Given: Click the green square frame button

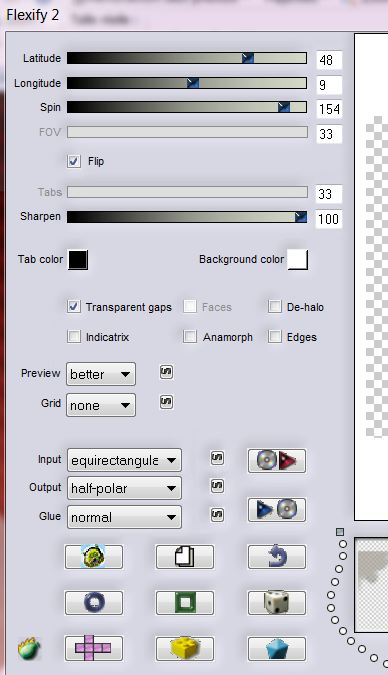Looking at the screenshot, I should [185, 602].
